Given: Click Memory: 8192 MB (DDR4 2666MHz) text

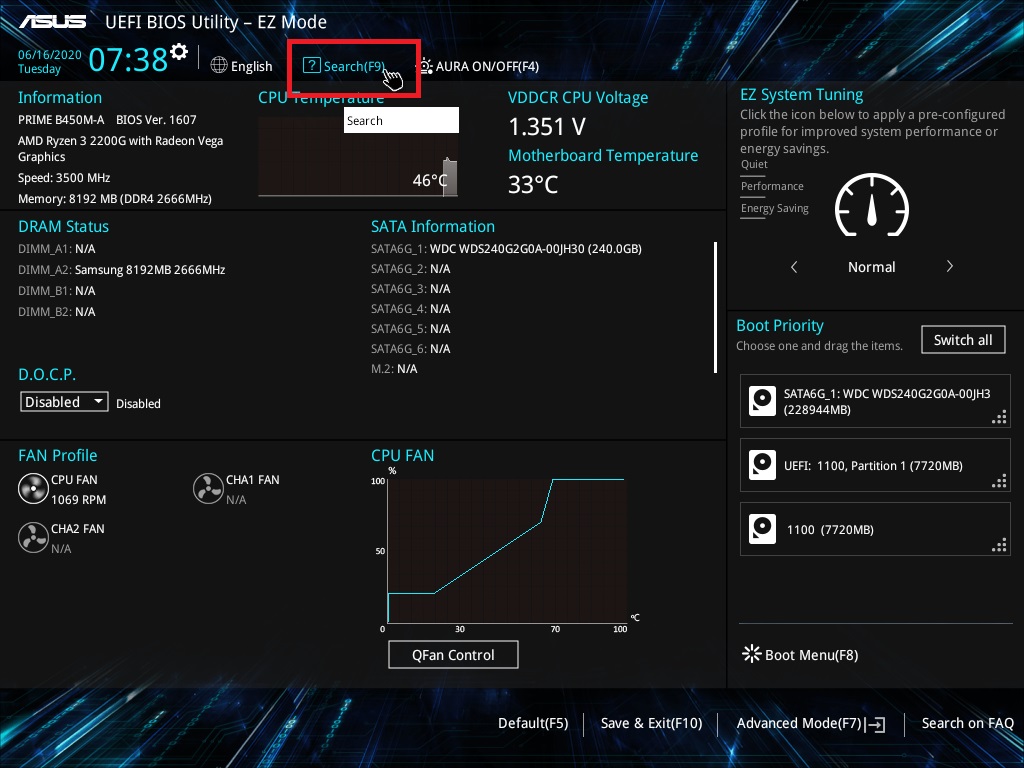Looking at the screenshot, I should pyautogui.click(x=115, y=199).
